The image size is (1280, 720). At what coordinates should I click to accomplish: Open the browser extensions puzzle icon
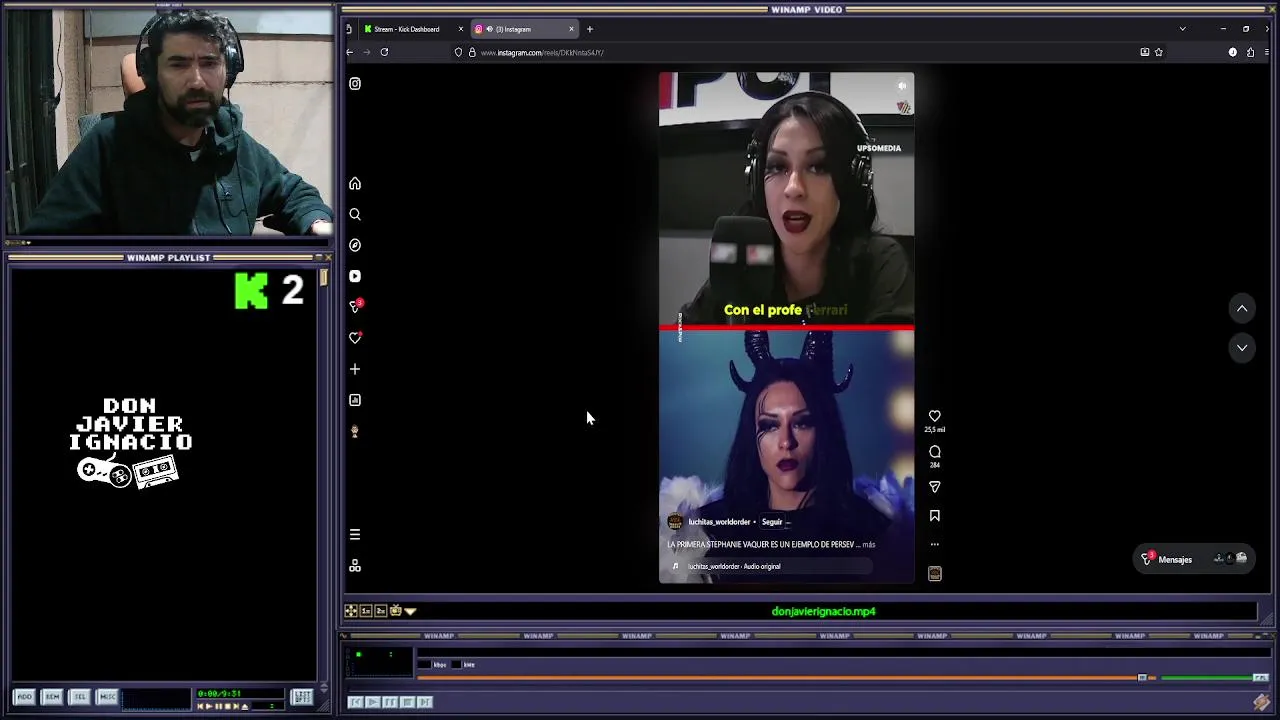click(1250, 52)
